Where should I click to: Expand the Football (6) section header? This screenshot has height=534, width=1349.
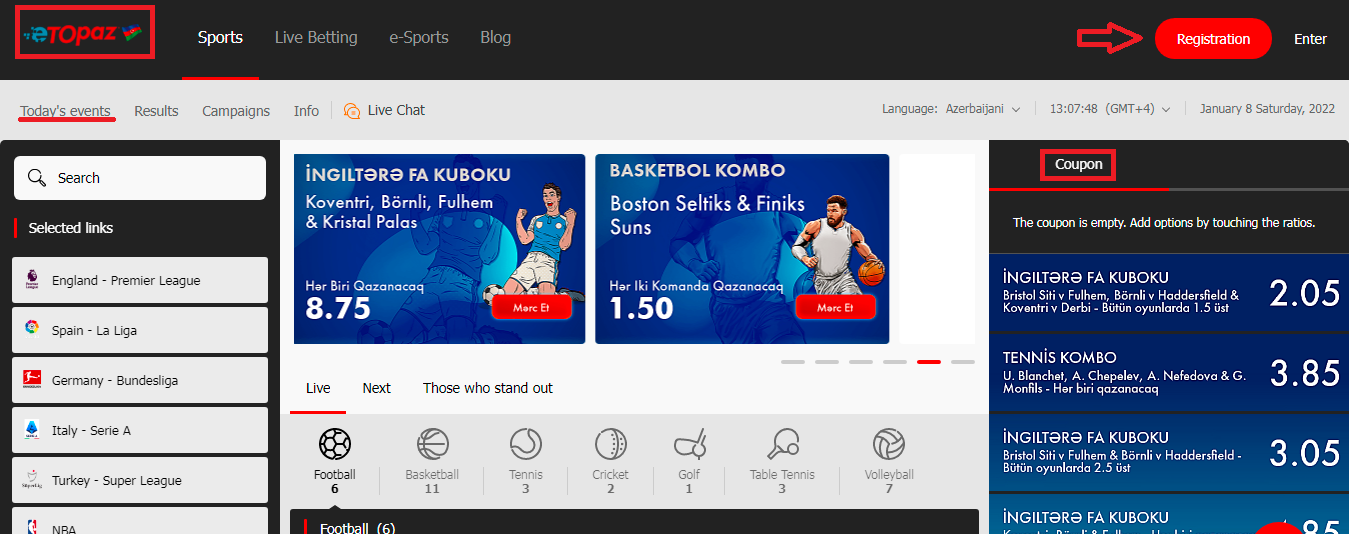[x=634, y=522]
